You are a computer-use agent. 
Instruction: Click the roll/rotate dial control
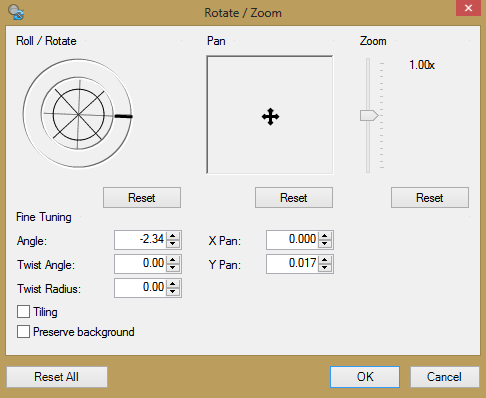pyautogui.click(x=78, y=114)
